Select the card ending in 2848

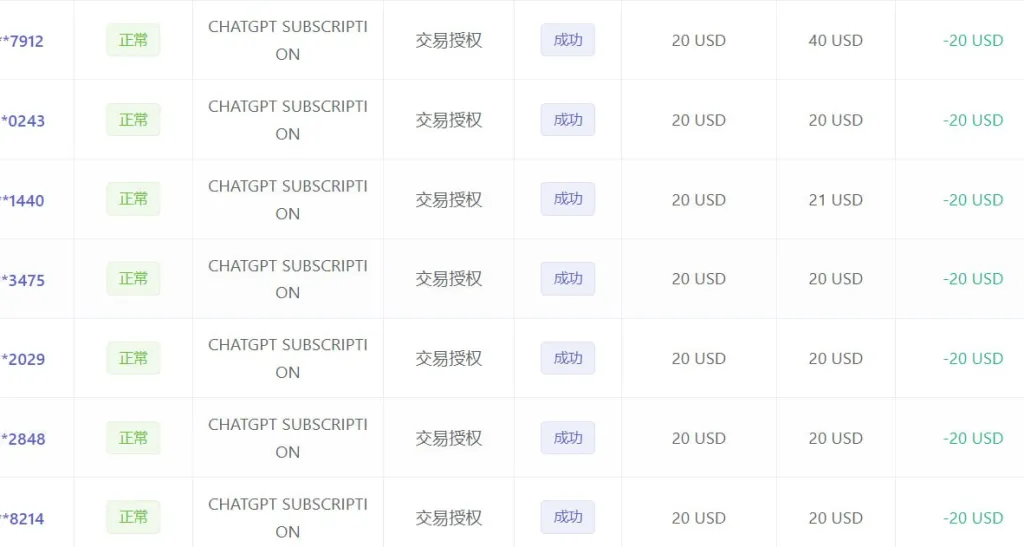23,439
